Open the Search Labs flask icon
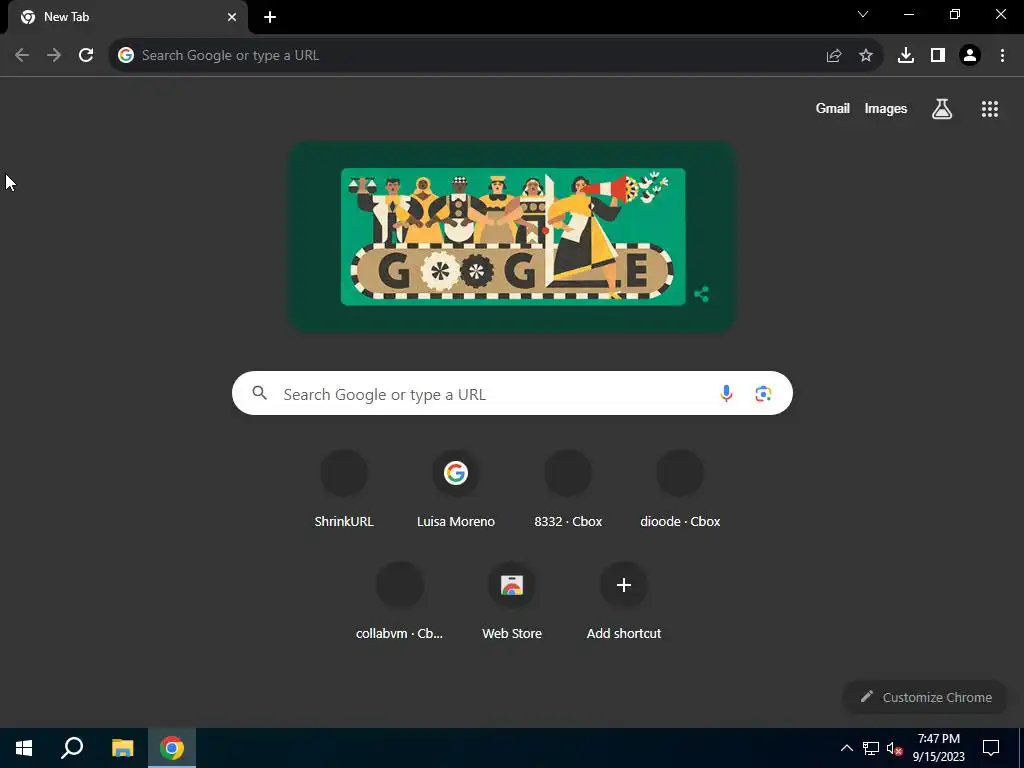Image resolution: width=1024 pixels, height=768 pixels. (942, 109)
